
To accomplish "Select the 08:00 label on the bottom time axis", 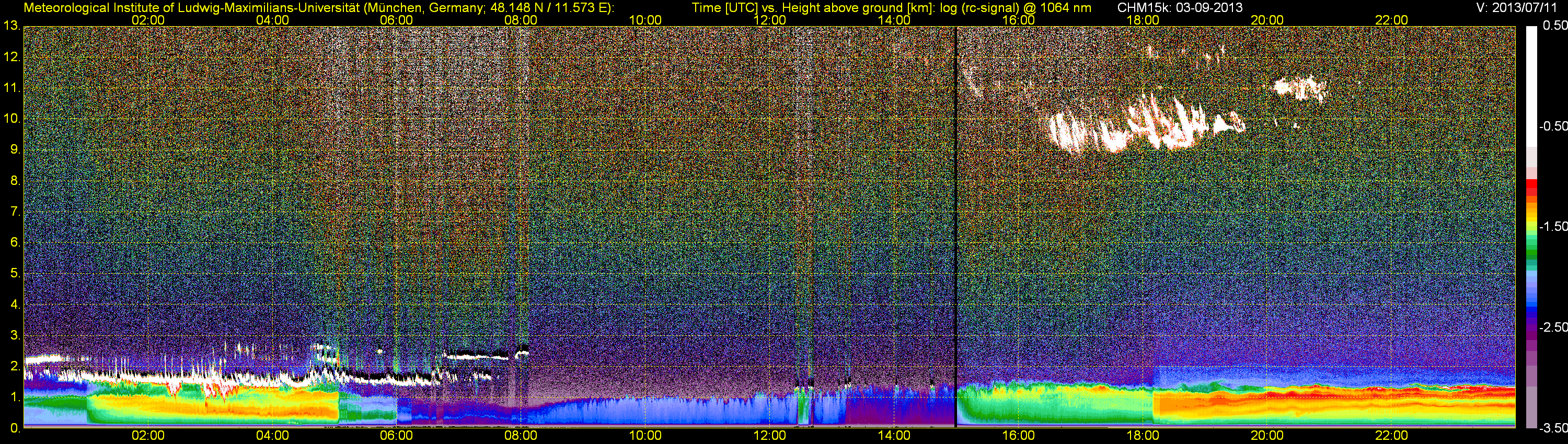I will 521,436.
